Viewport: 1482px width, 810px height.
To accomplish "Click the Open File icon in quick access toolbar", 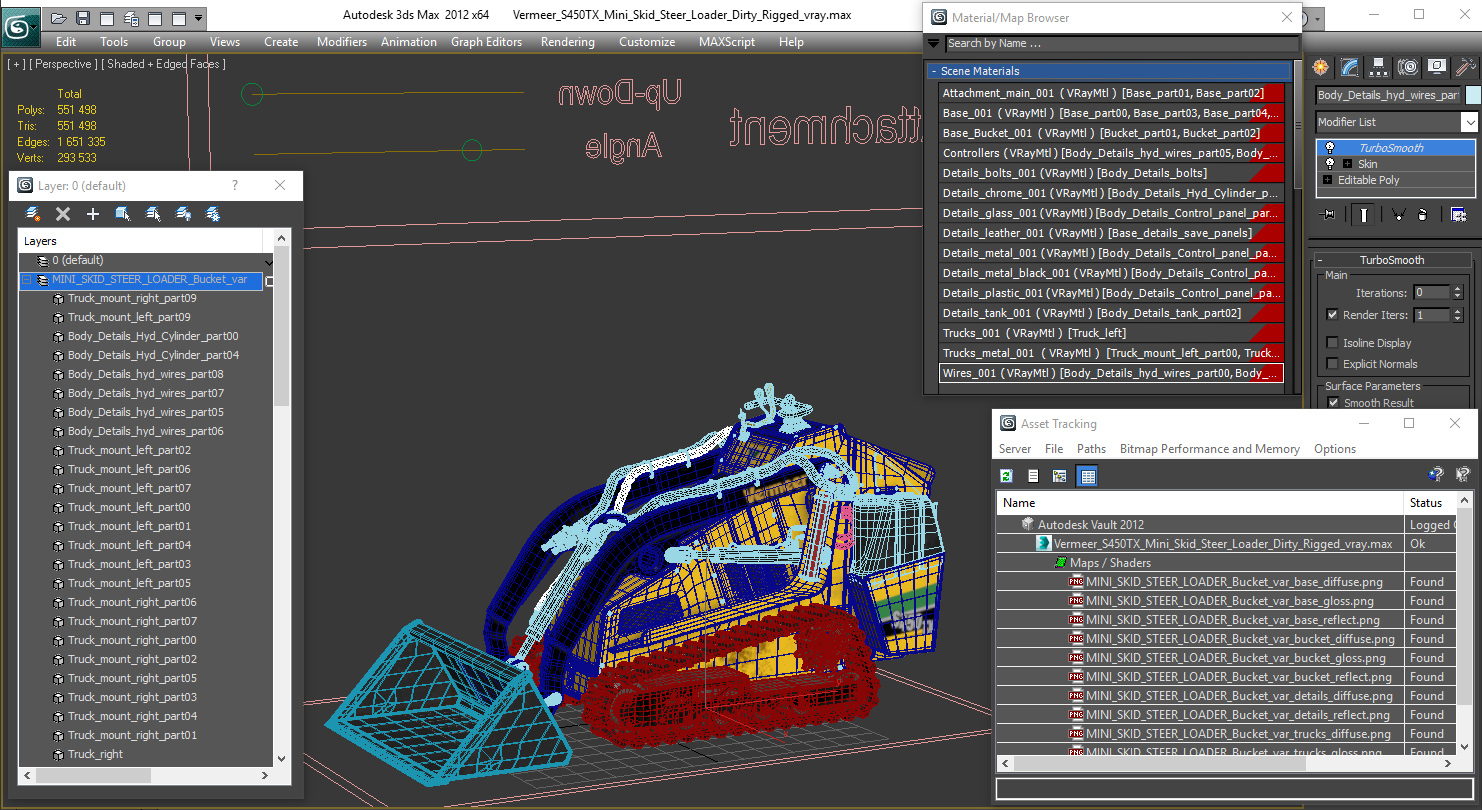I will [x=59, y=18].
